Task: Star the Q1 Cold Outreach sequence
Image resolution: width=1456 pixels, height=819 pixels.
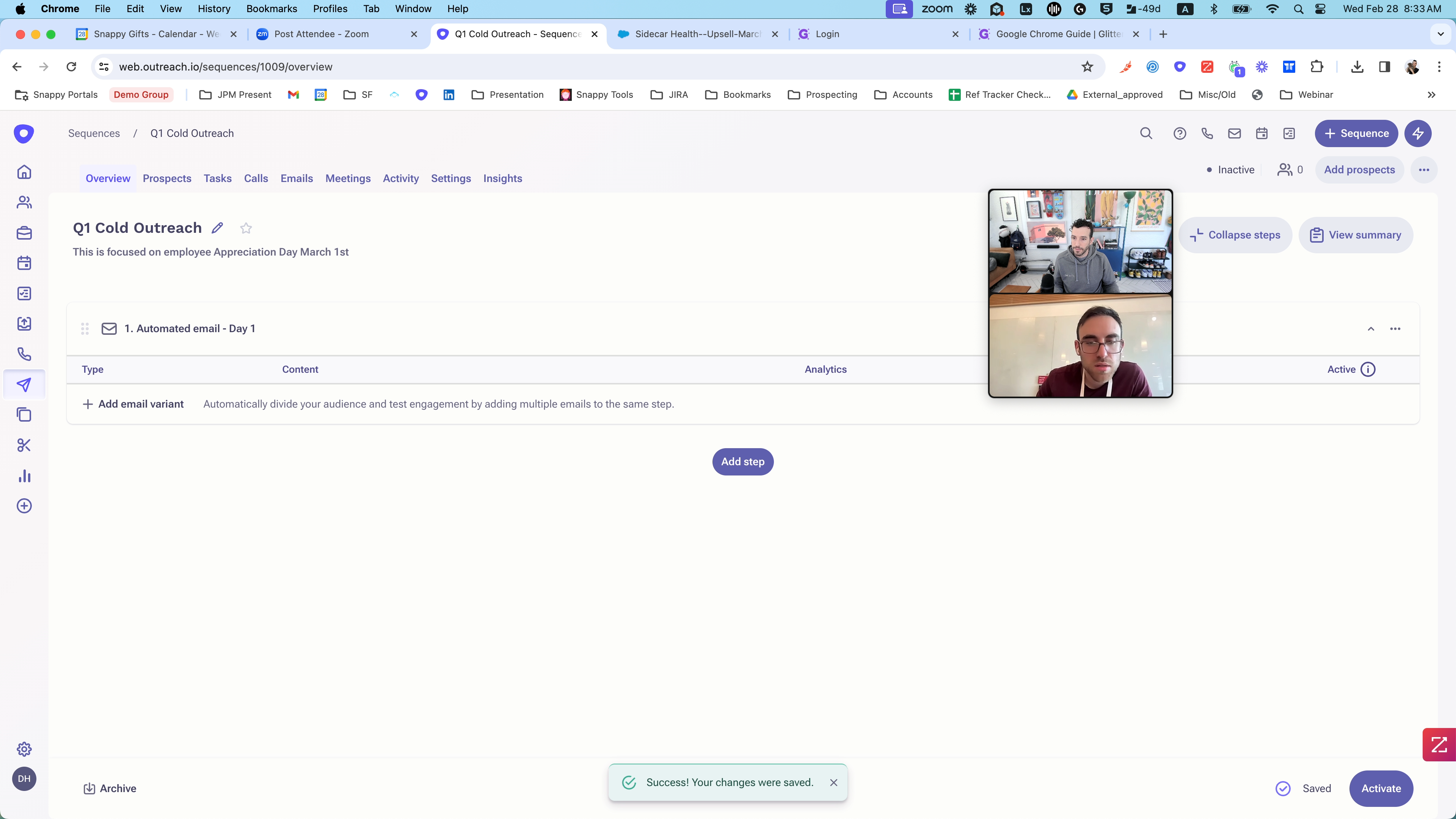Action: click(x=246, y=228)
